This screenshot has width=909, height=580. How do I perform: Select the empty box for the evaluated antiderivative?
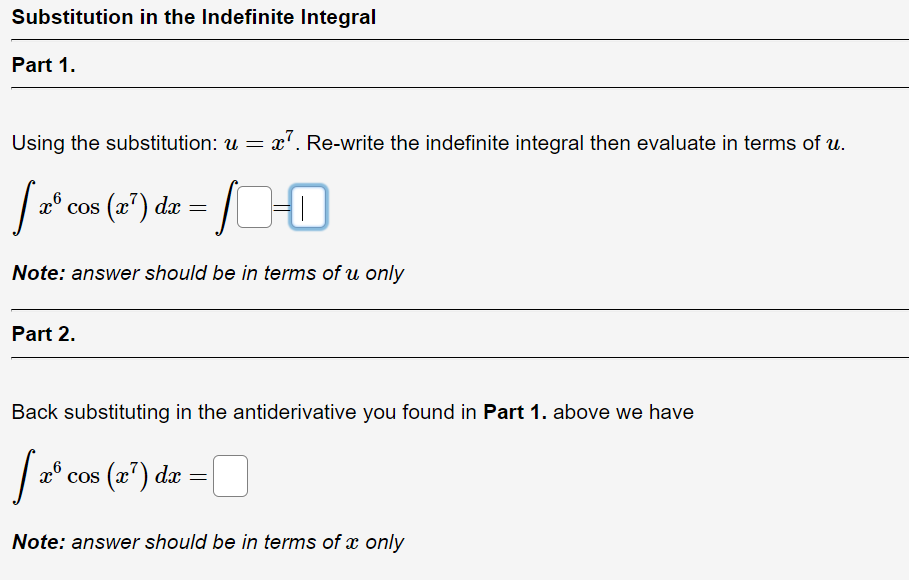tap(308, 206)
